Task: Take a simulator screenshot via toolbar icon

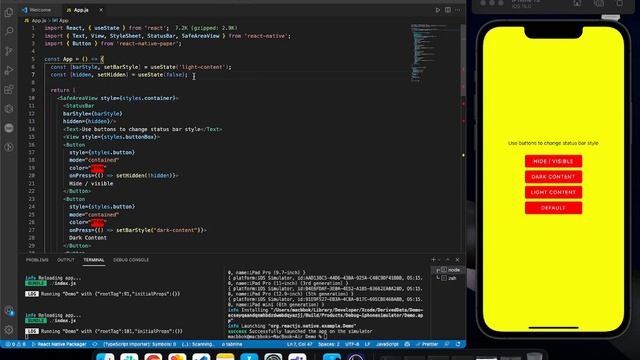Action: [599, 3]
